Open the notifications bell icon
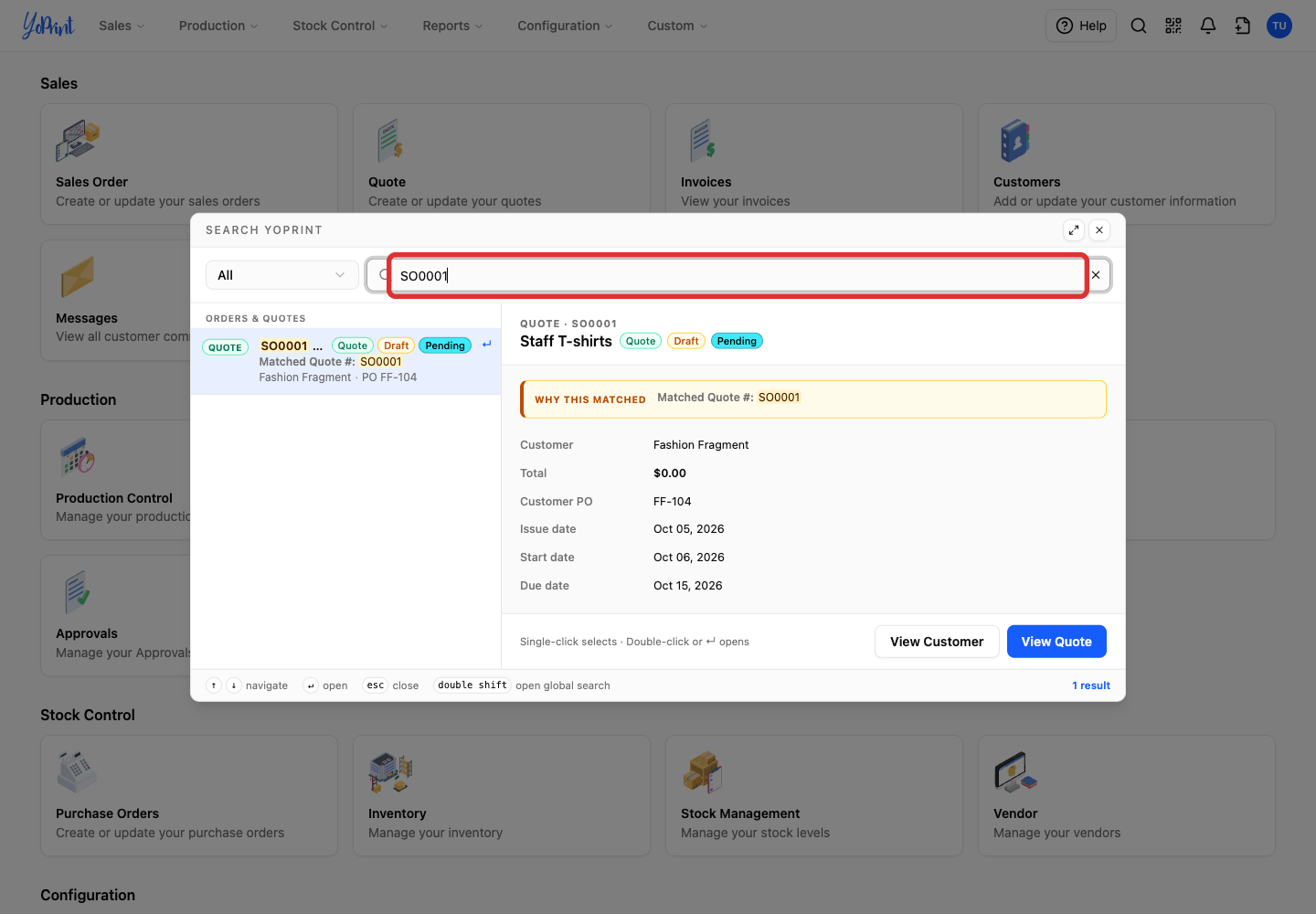1316x914 pixels. click(x=1208, y=26)
